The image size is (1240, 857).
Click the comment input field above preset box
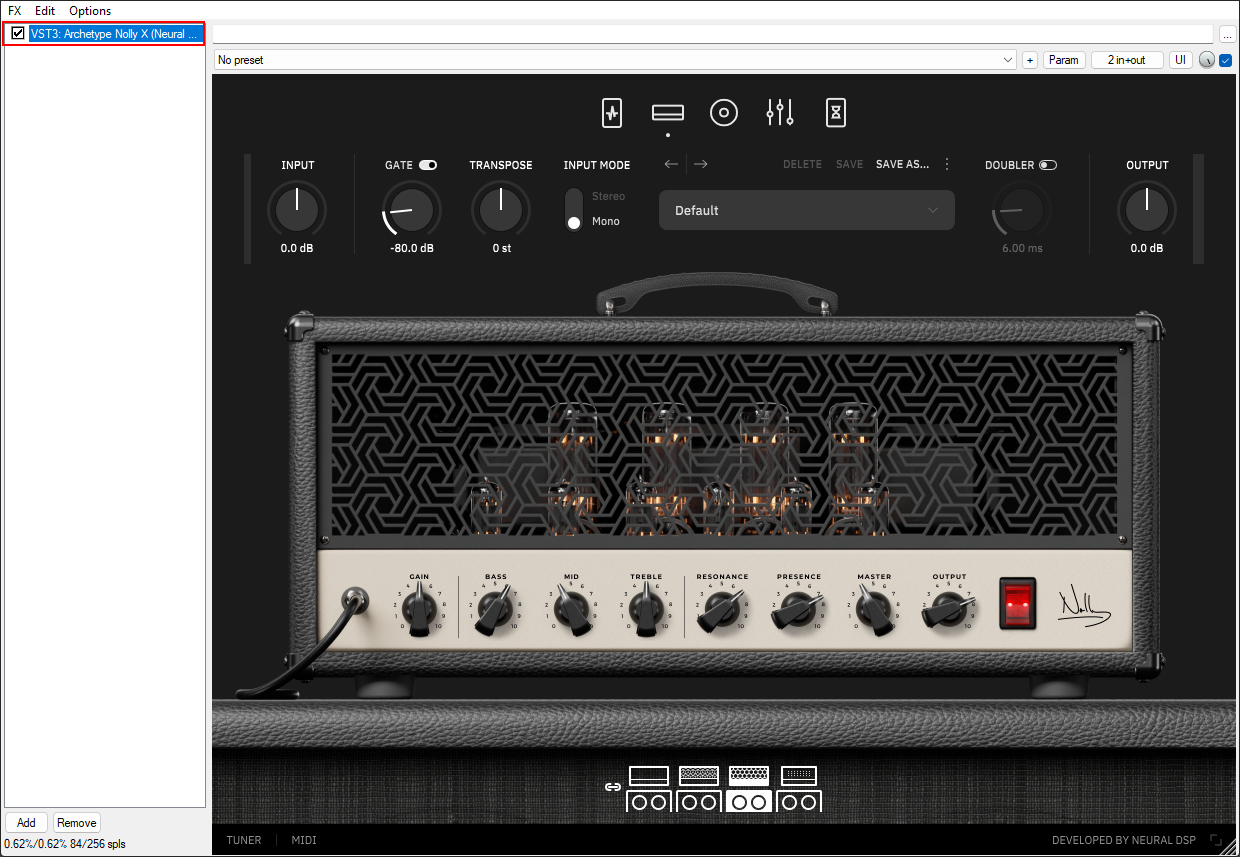tap(713, 34)
